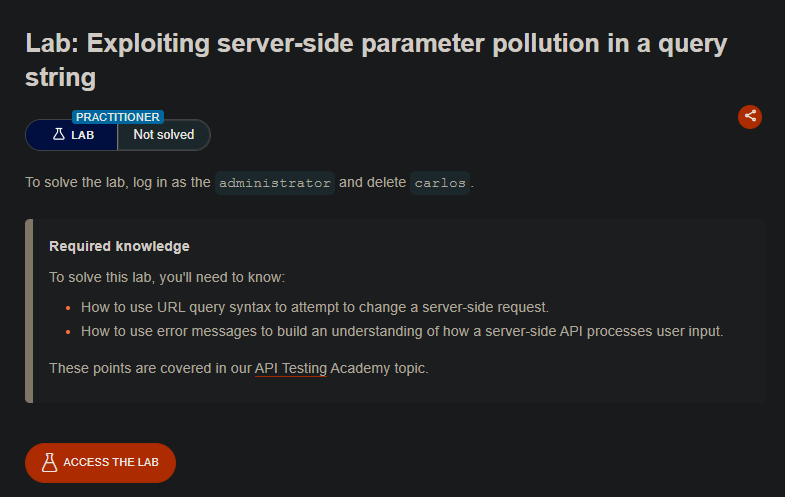The height and width of the screenshot is (497, 785).
Task: Click the 'These points are covered' sentence
Action: (x=239, y=368)
